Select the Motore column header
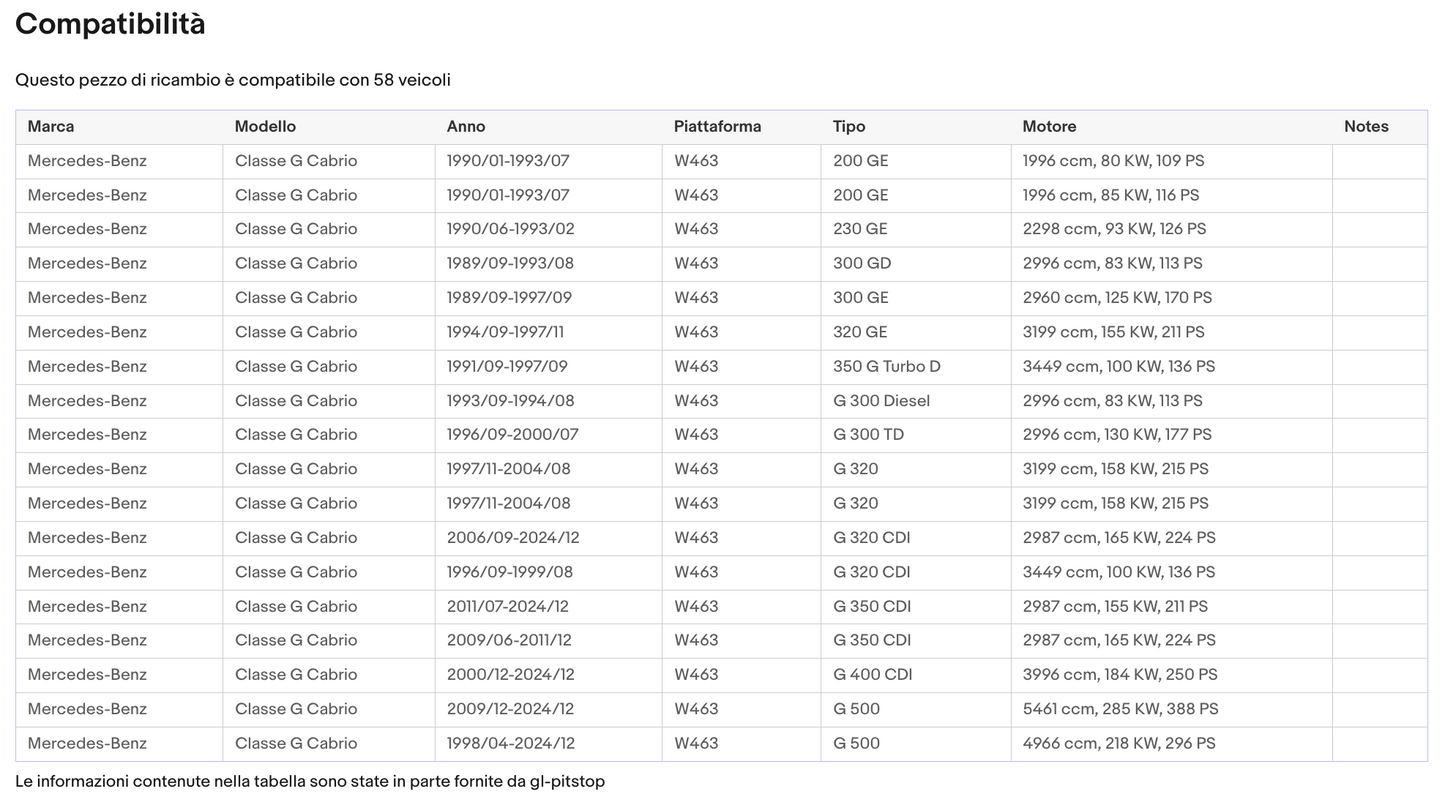 tap(1049, 127)
